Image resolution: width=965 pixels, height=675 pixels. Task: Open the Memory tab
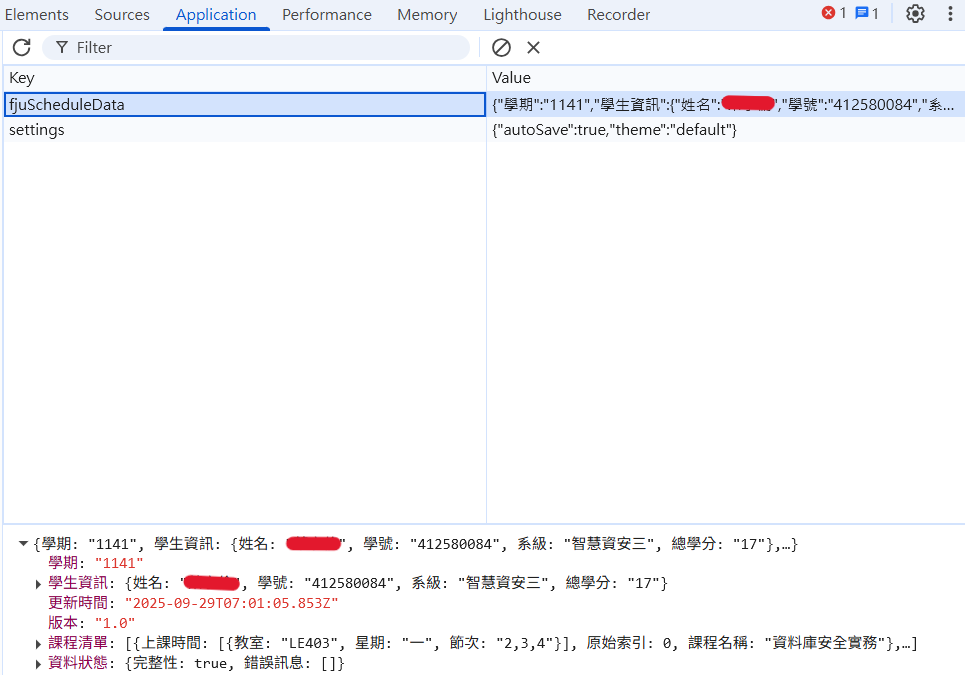(x=427, y=15)
